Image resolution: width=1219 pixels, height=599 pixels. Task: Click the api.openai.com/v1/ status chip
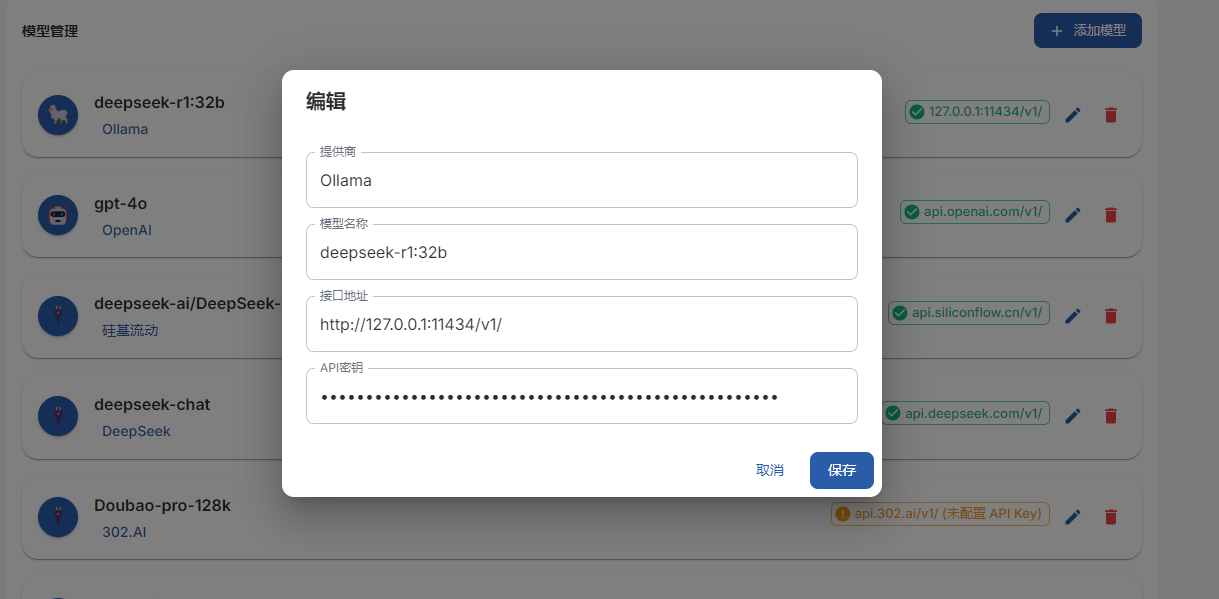(975, 211)
